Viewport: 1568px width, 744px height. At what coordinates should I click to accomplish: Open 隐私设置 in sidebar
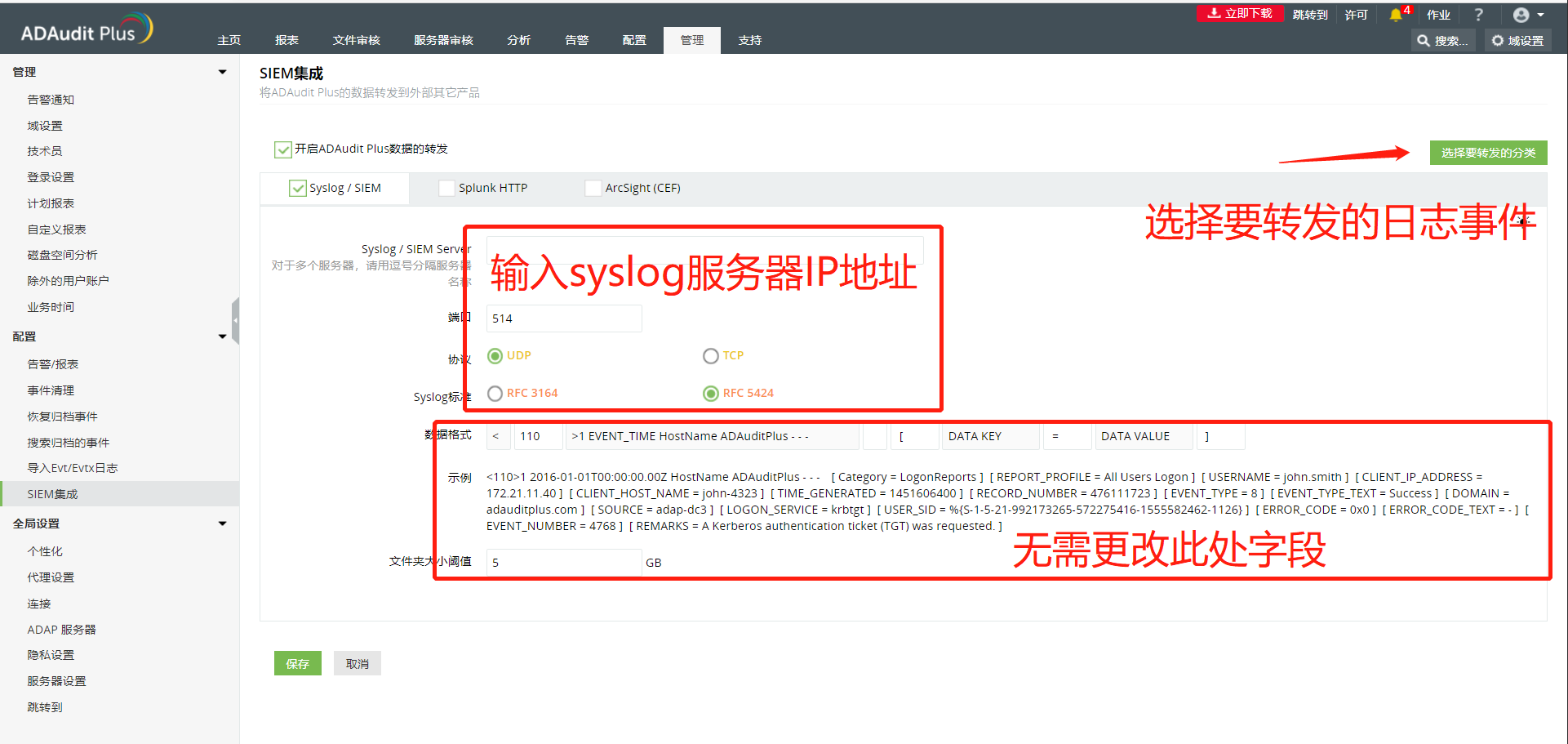tap(51, 655)
